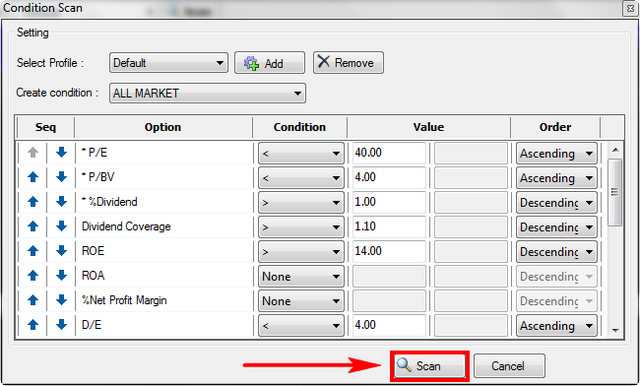This screenshot has height=386, width=640.
Task: Edit the D/E value field 4.00
Action: [389, 325]
